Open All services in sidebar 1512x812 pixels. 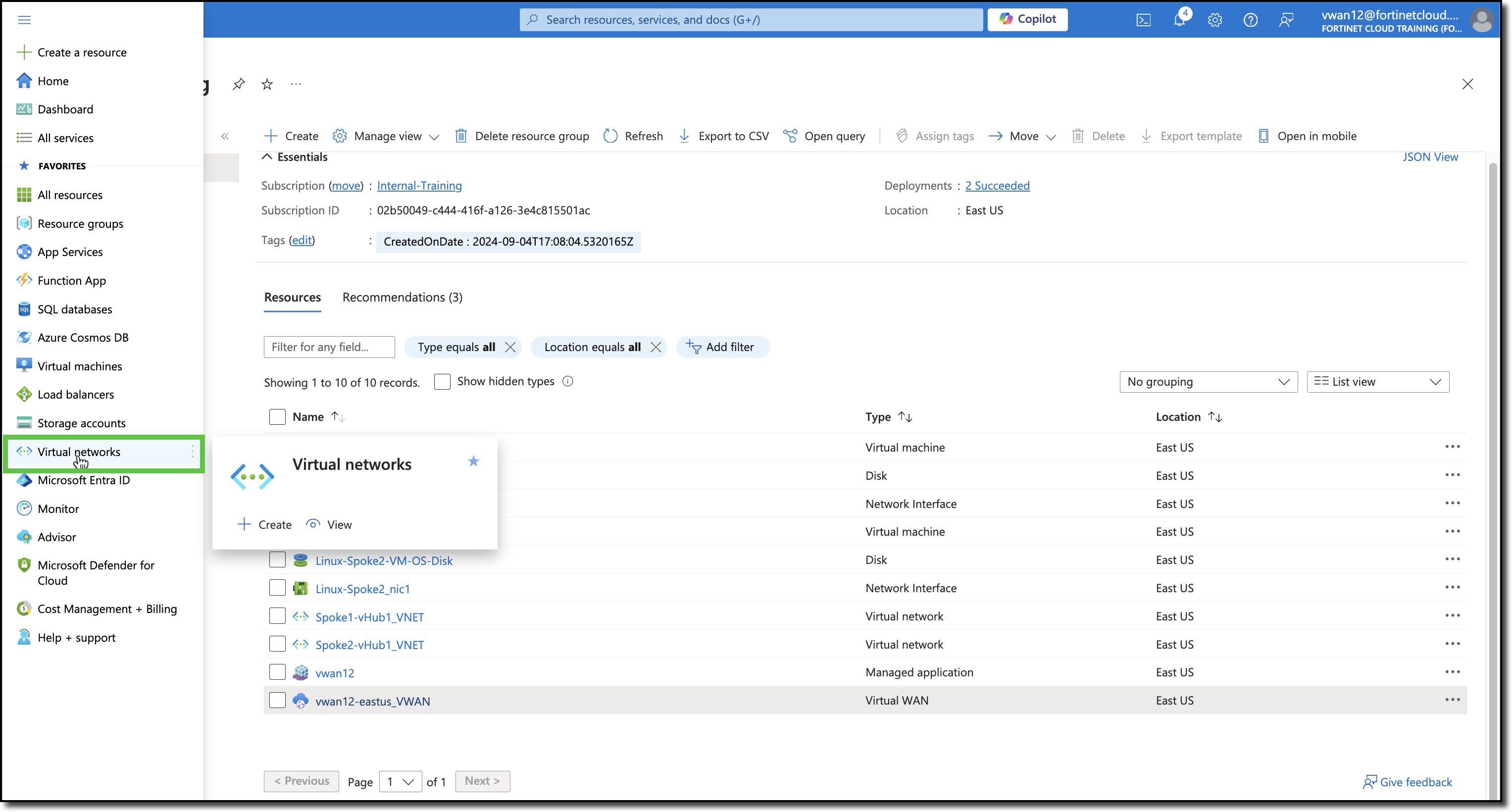(x=54, y=138)
